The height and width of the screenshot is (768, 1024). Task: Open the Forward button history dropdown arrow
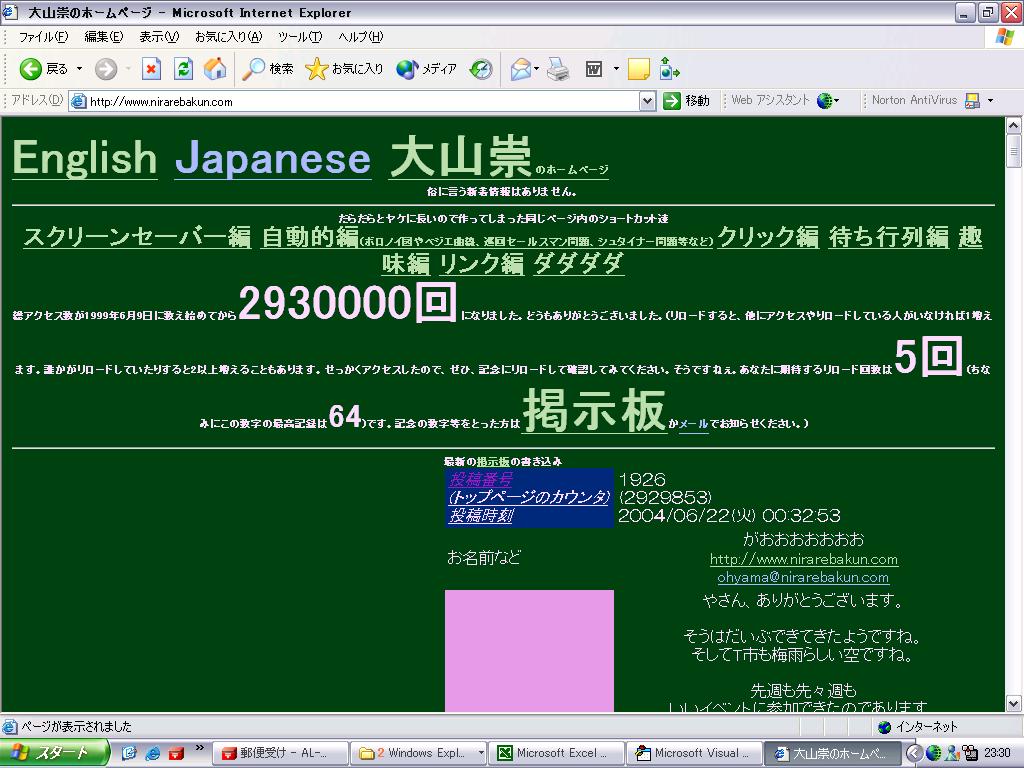click(128, 69)
